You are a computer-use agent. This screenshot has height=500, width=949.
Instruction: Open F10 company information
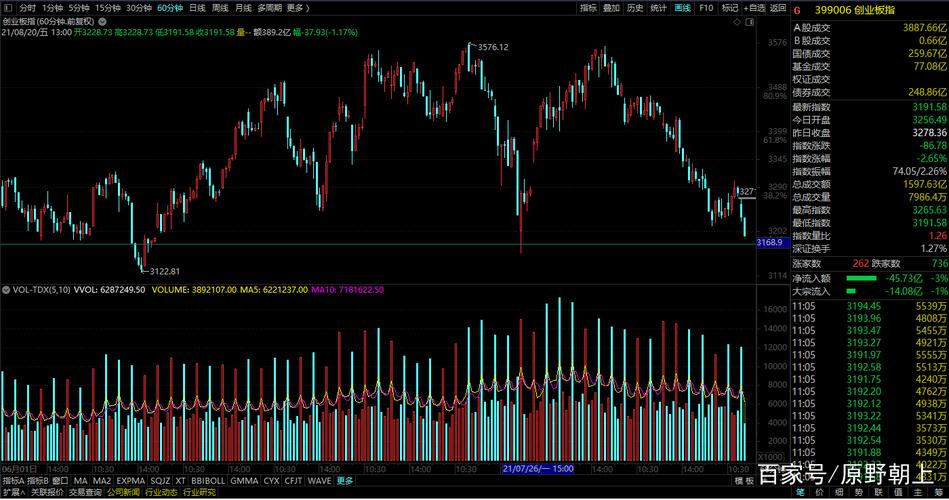(707, 7)
